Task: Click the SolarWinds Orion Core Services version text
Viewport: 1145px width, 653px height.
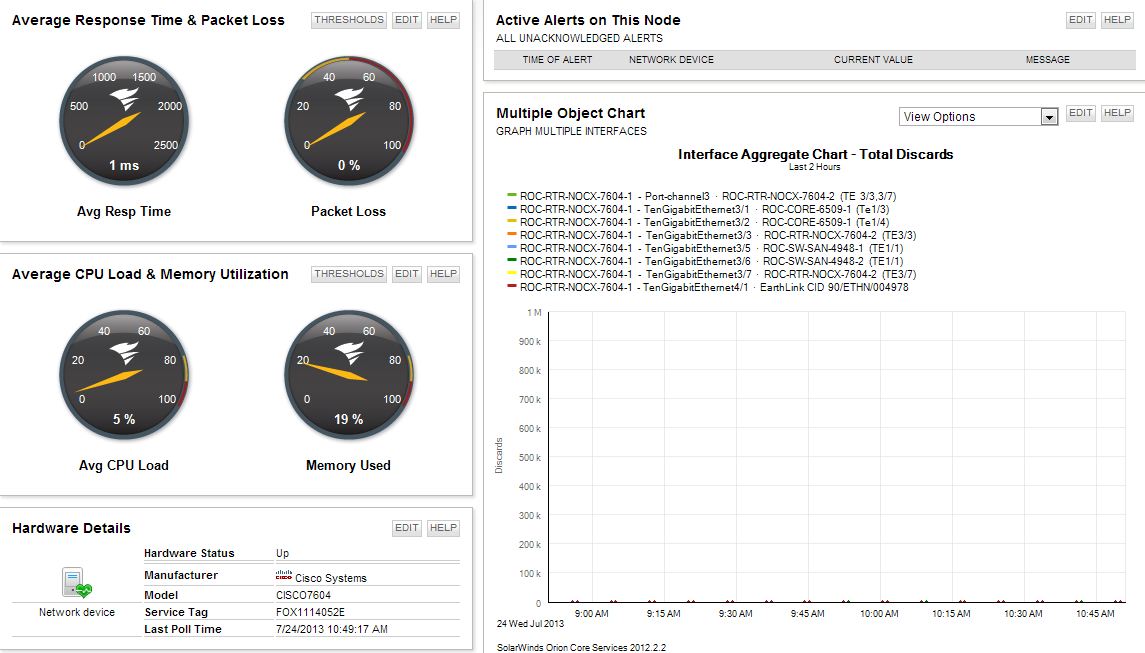Action: pos(581,647)
